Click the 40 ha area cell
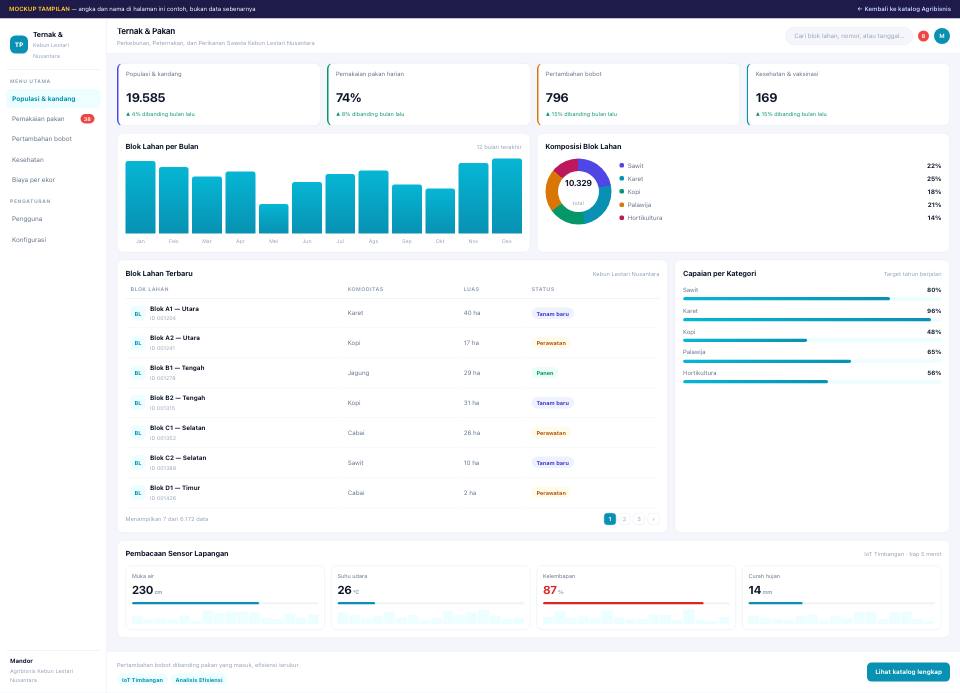Image resolution: width=960 pixels, height=693 pixels. pyautogui.click(x=471, y=313)
